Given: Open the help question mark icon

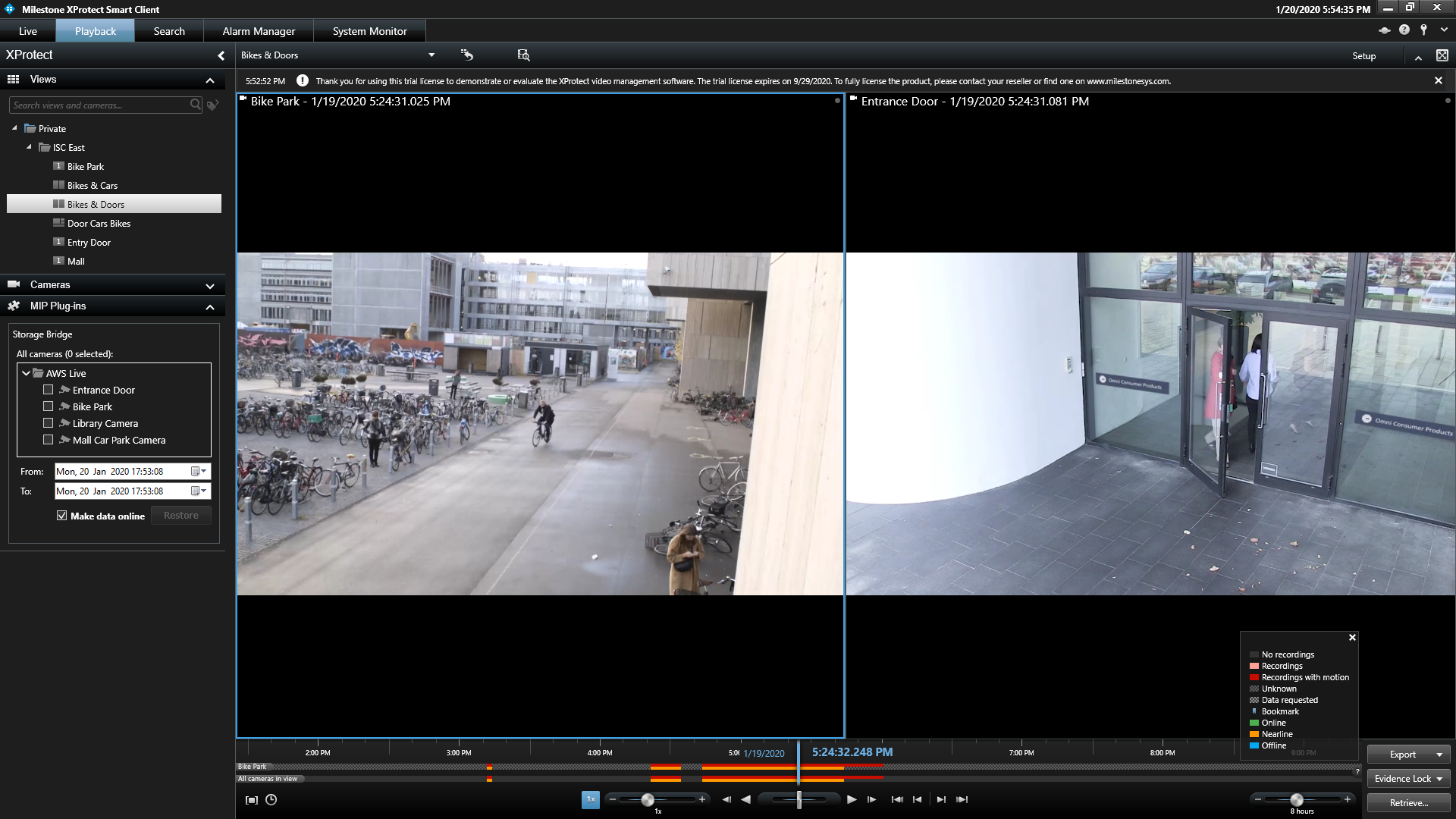Looking at the screenshot, I should coord(1404,30).
